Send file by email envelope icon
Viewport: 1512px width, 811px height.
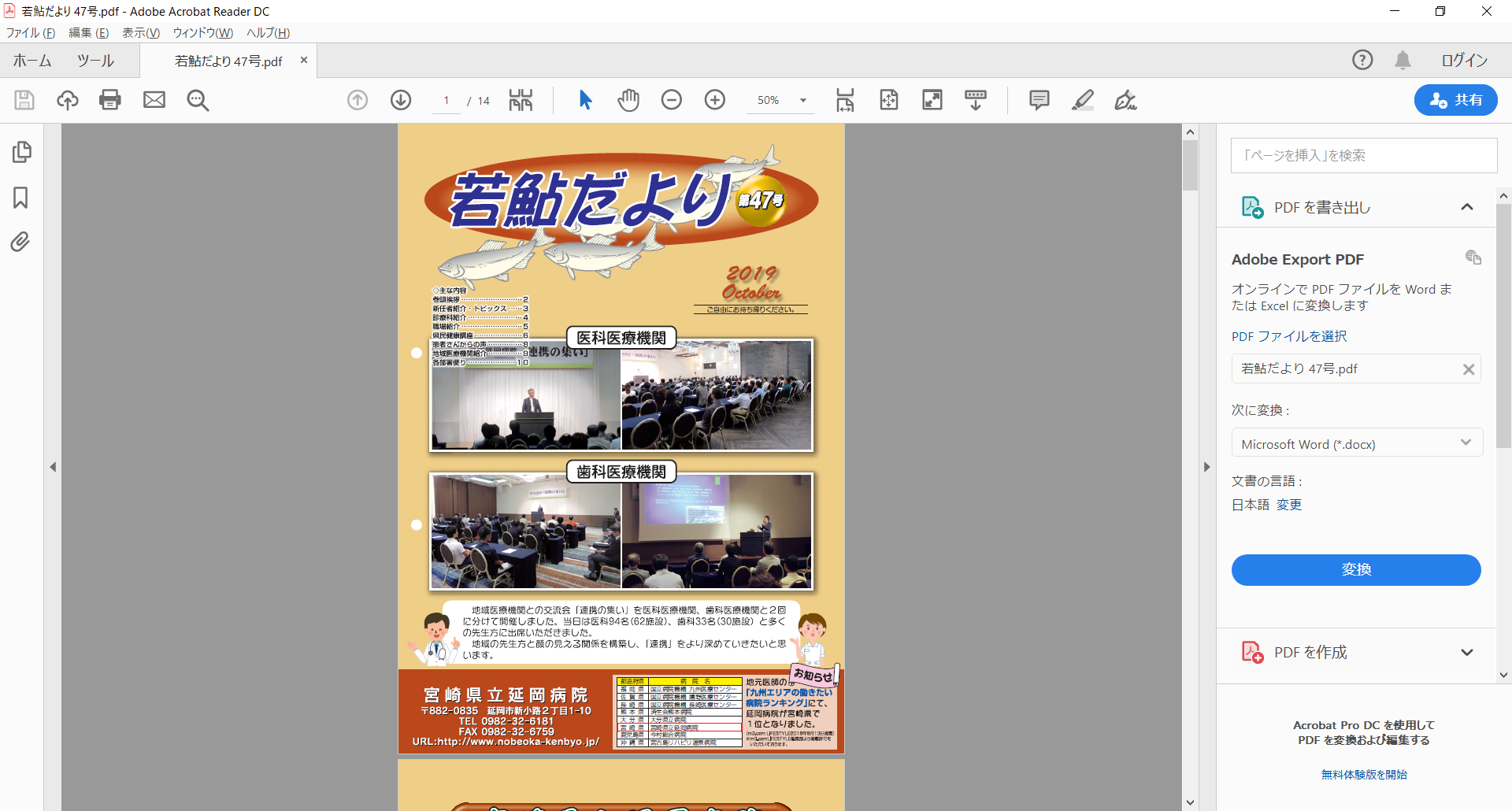(154, 100)
